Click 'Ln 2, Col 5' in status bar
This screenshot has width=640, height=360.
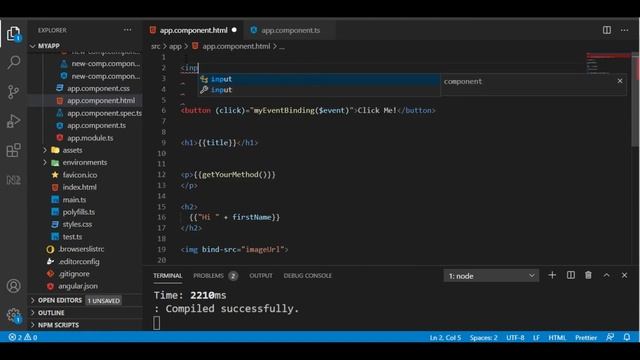(445, 338)
